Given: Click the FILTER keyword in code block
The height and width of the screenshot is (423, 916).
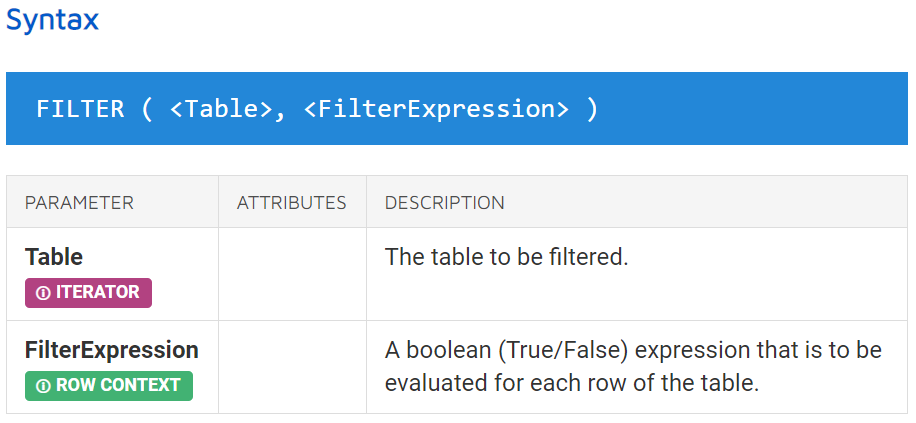Looking at the screenshot, I should click(x=80, y=109).
